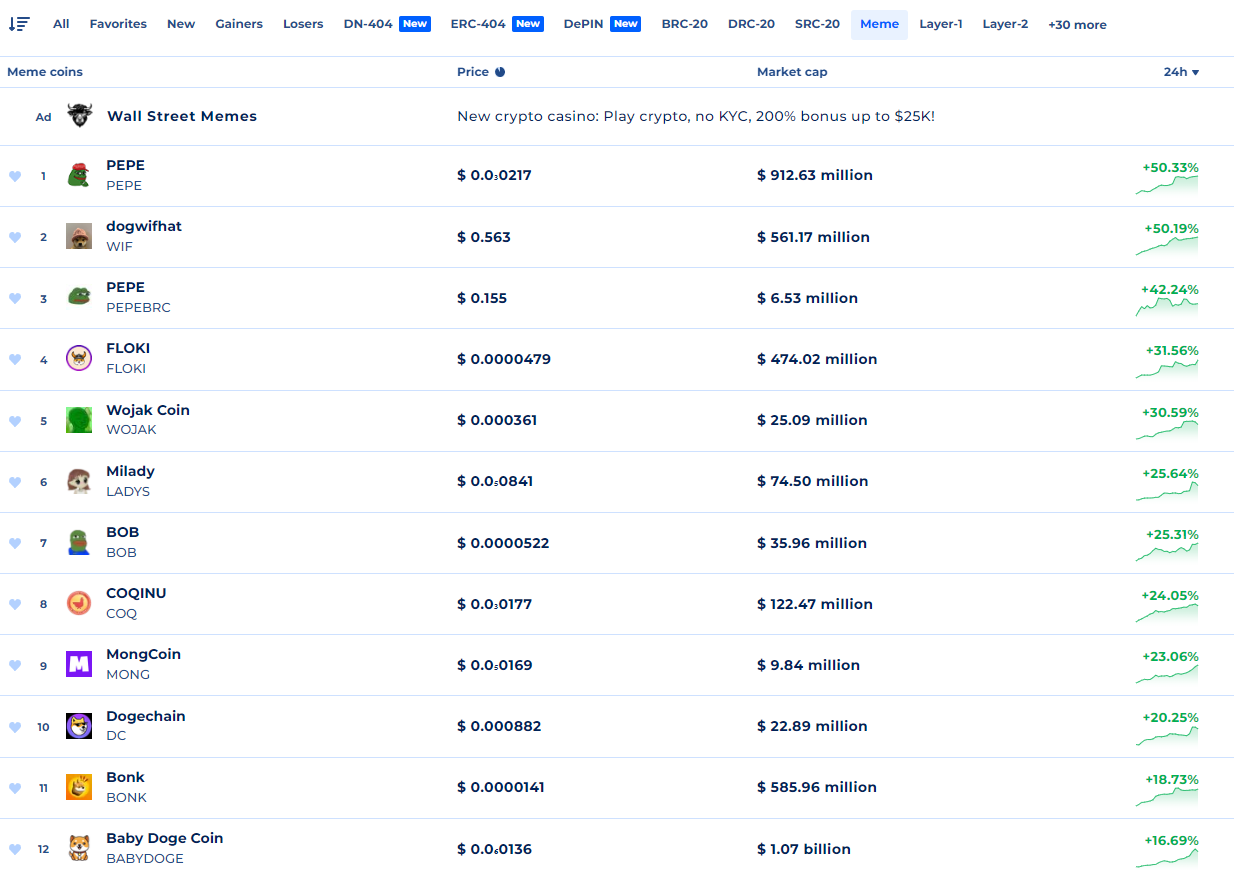1234x870 pixels.
Task: Click the sort order icon
Action: coord(19,24)
